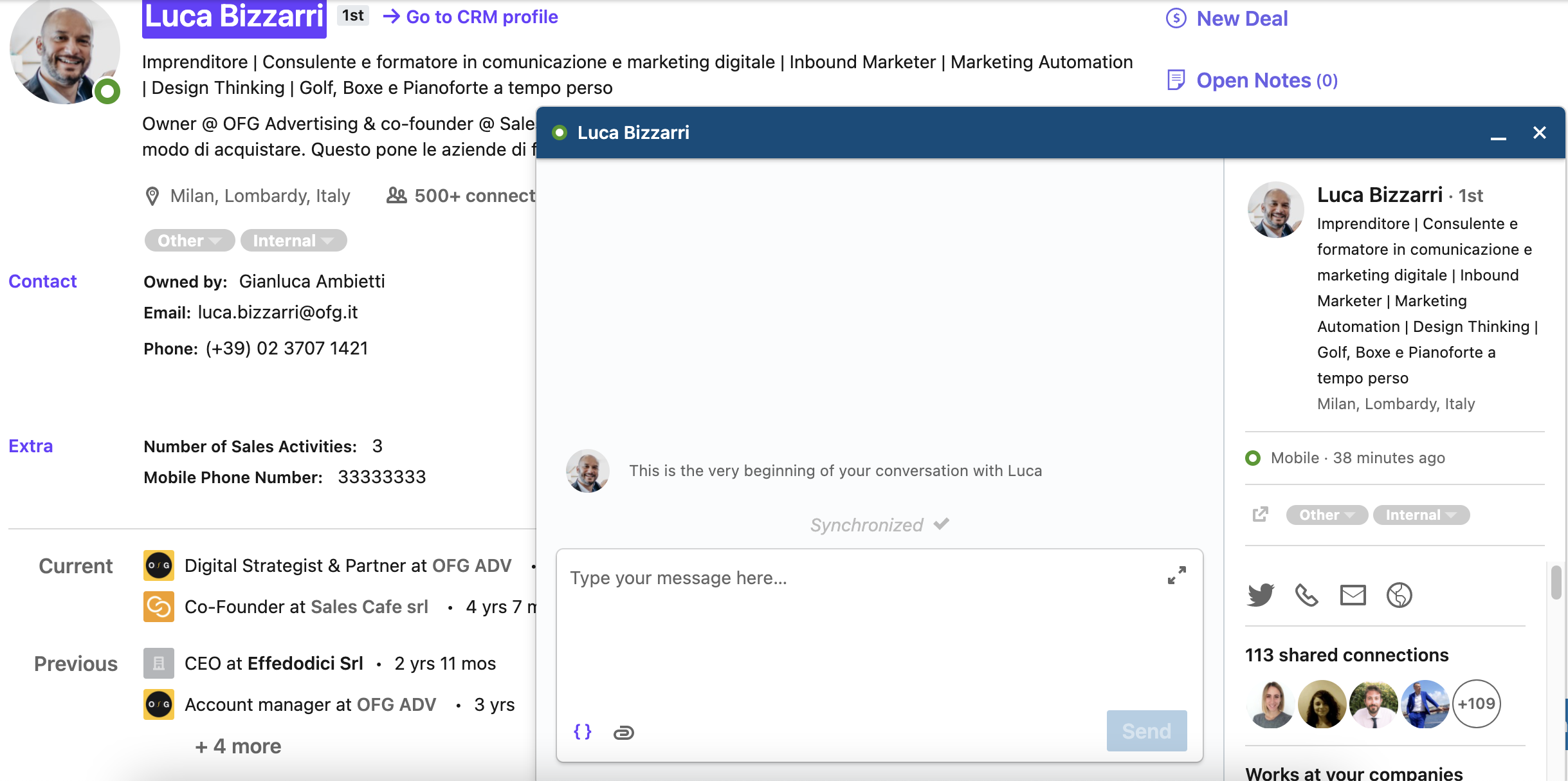The height and width of the screenshot is (781, 1568).
Task: Click first shared connection avatar
Action: point(1270,704)
